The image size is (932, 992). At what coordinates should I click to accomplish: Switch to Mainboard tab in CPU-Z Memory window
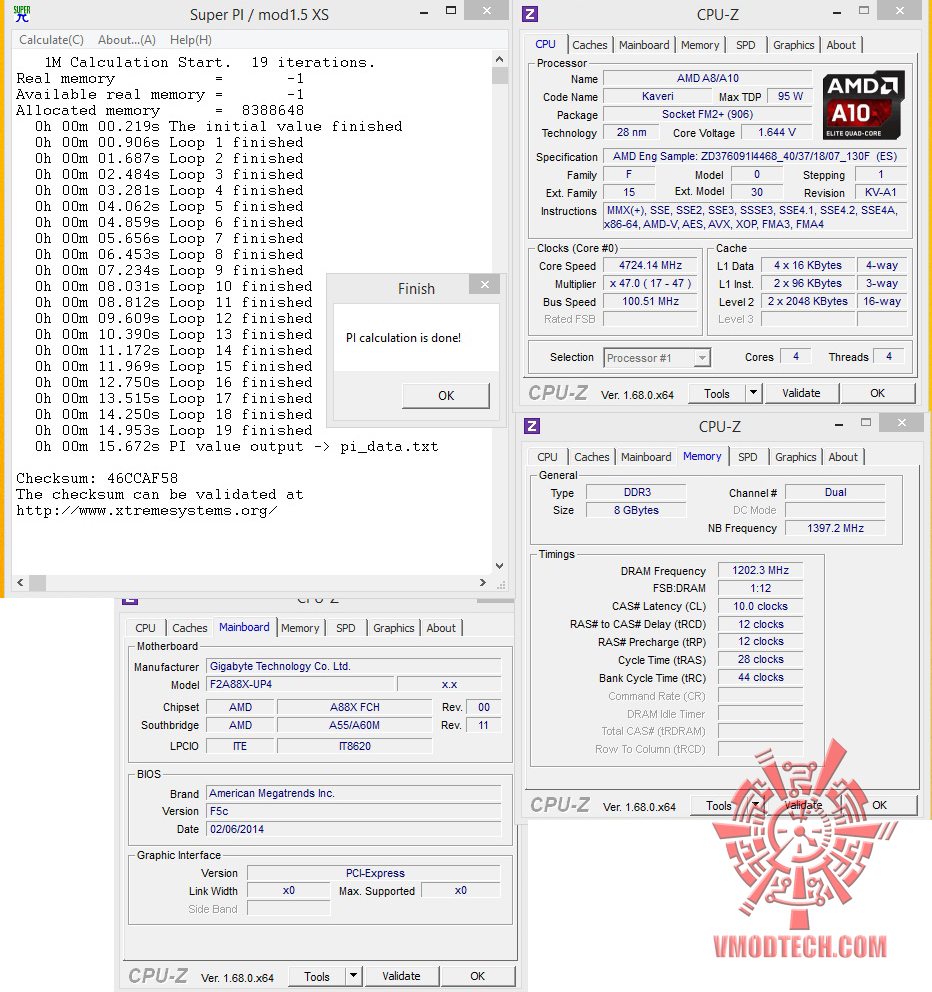tap(646, 457)
